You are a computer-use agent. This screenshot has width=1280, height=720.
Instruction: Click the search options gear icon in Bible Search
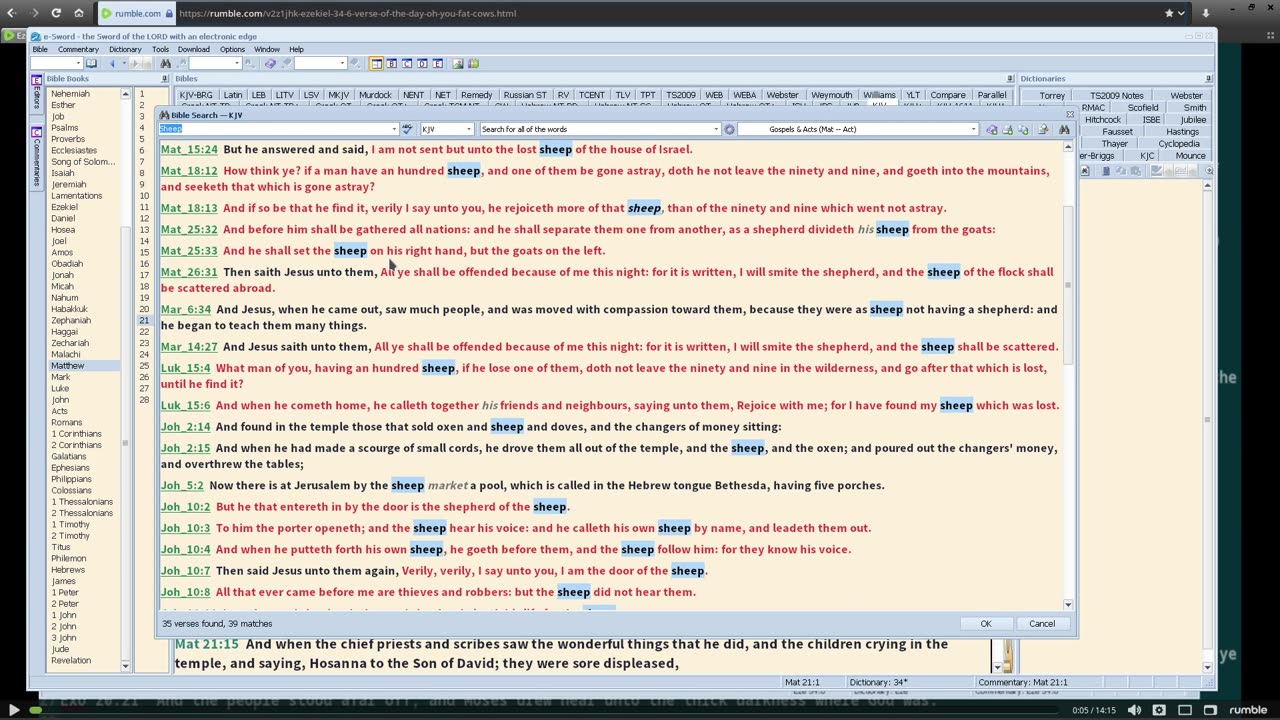[x=729, y=129]
